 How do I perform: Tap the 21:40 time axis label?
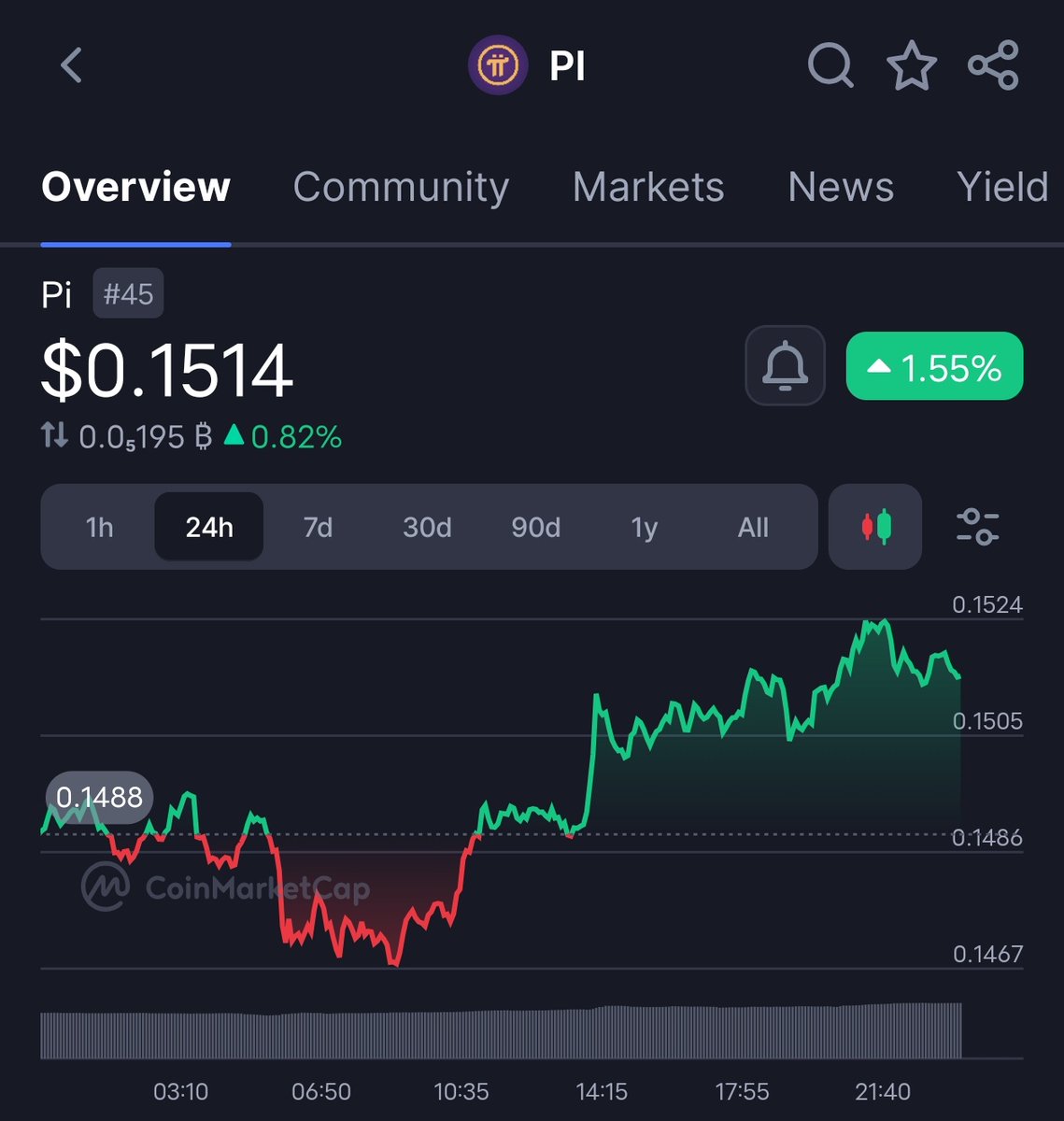(x=882, y=1091)
